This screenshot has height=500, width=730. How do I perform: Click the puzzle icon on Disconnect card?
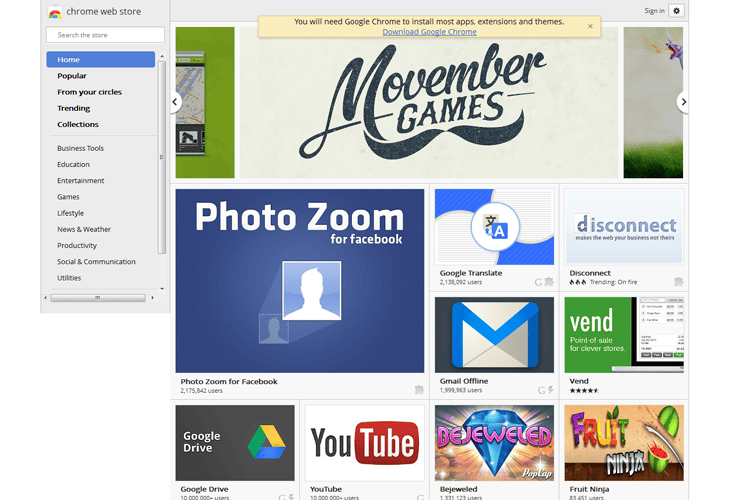coord(679,282)
